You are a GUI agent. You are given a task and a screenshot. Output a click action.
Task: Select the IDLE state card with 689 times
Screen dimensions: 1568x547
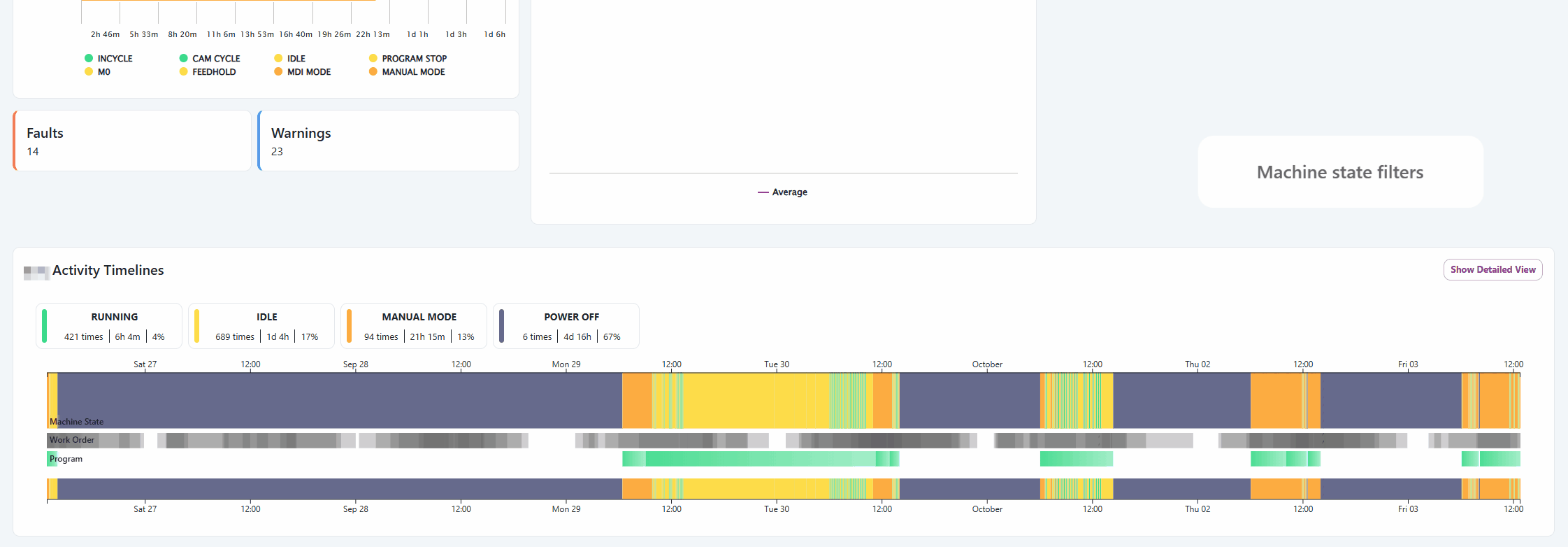[x=261, y=326]
